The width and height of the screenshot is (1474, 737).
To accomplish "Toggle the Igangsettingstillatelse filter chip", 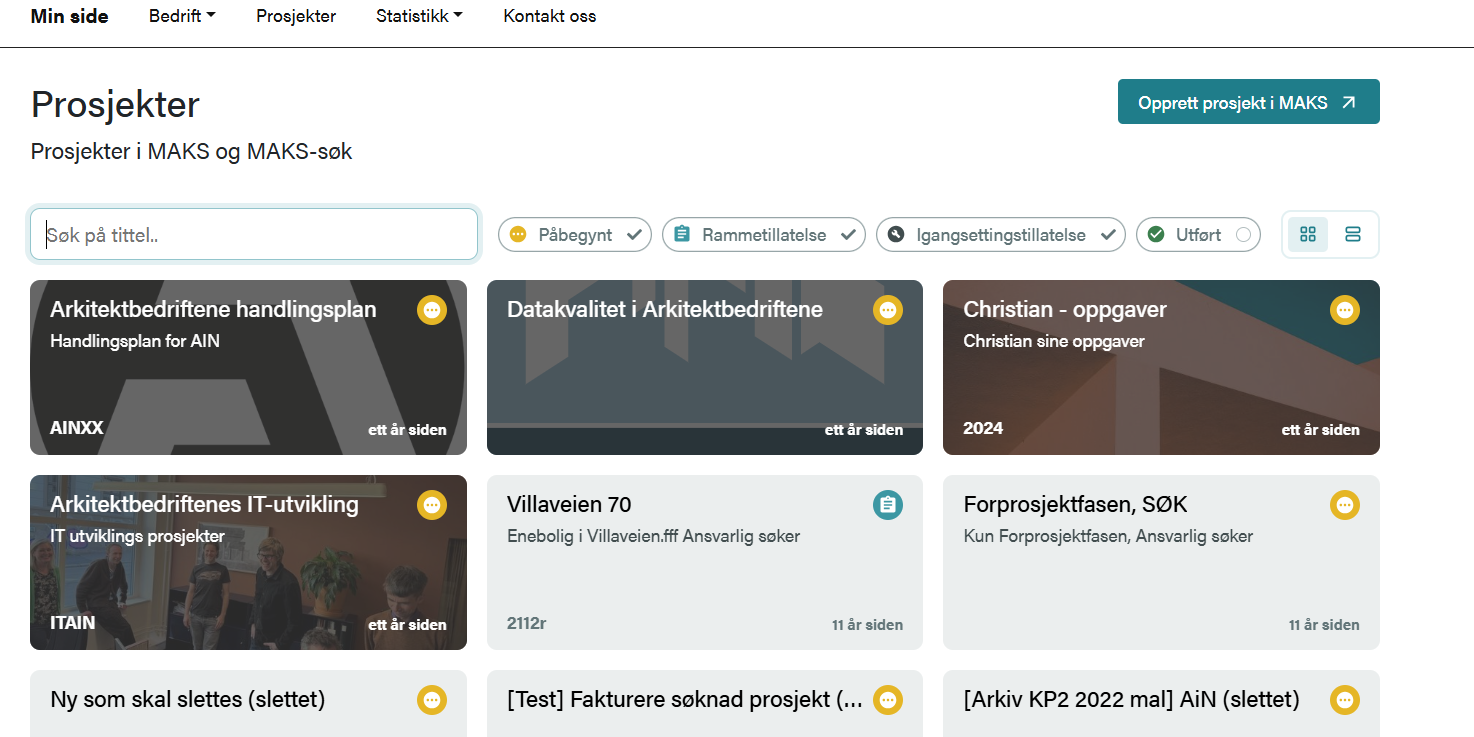I will (x=1001, y=235).
